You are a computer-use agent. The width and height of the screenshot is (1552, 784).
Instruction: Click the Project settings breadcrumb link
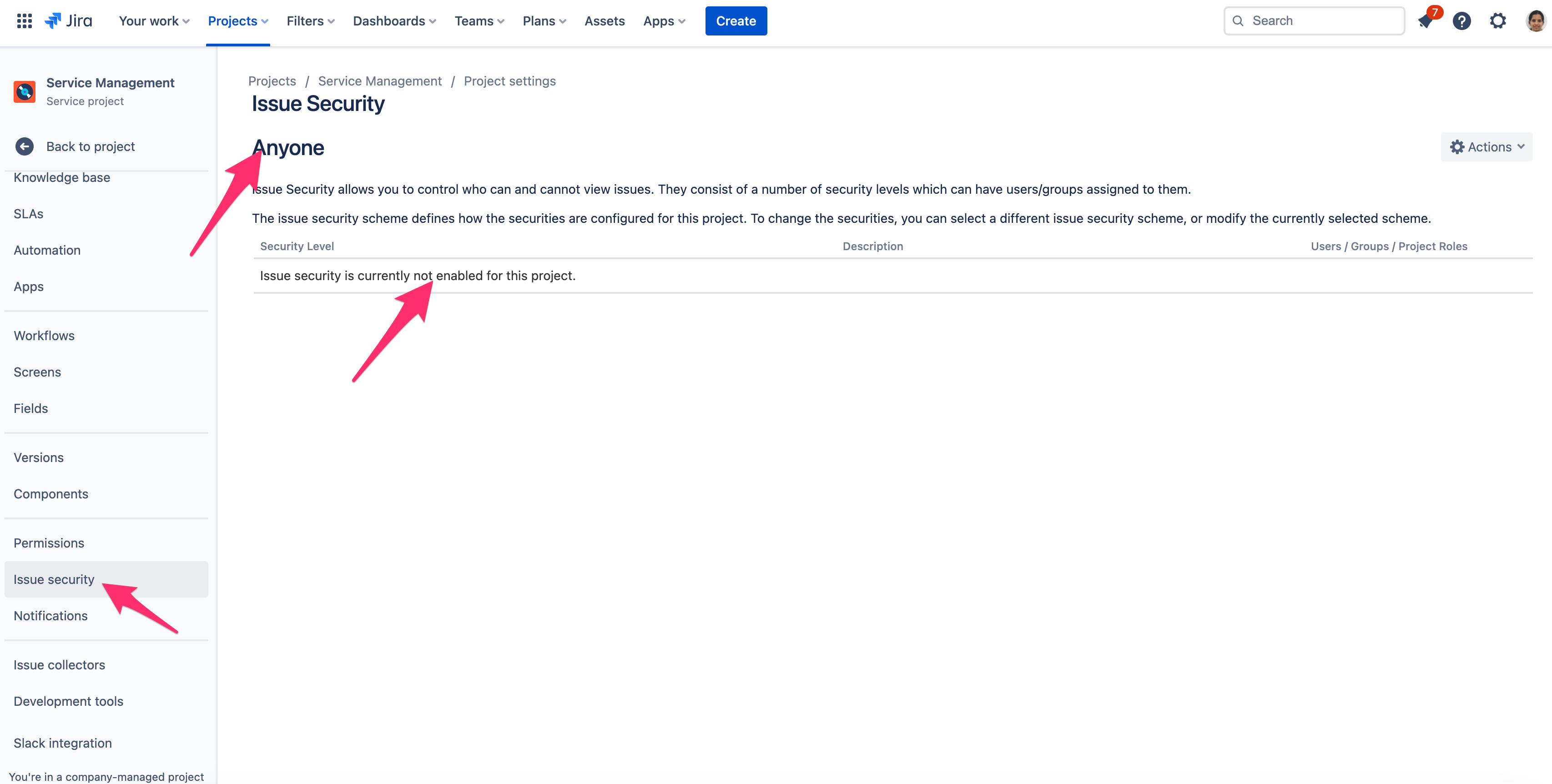510,80
